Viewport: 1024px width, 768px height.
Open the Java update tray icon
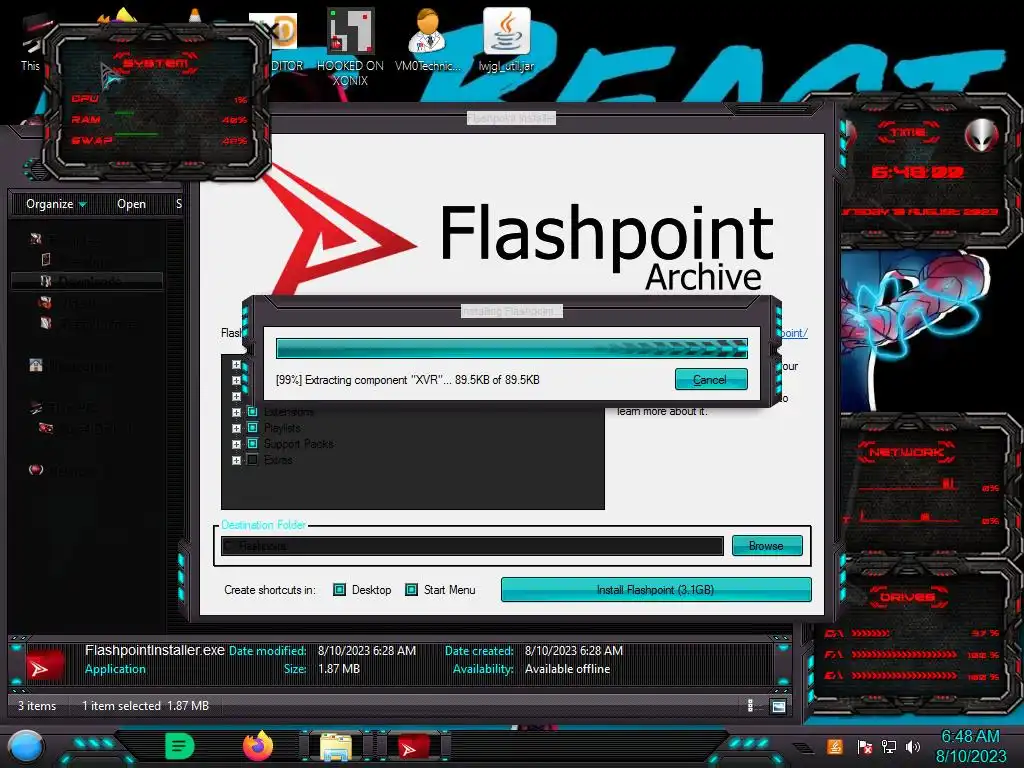835,746
